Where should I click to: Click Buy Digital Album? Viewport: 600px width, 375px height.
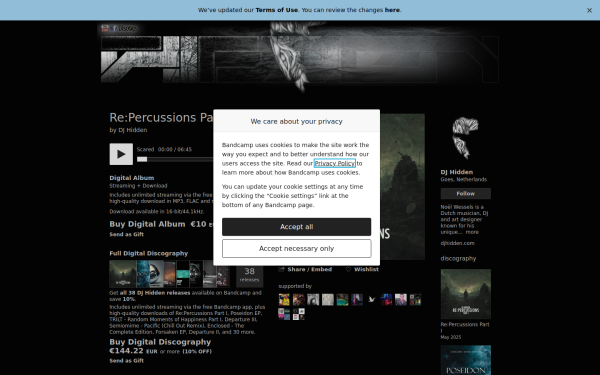[x=147, y=224]
